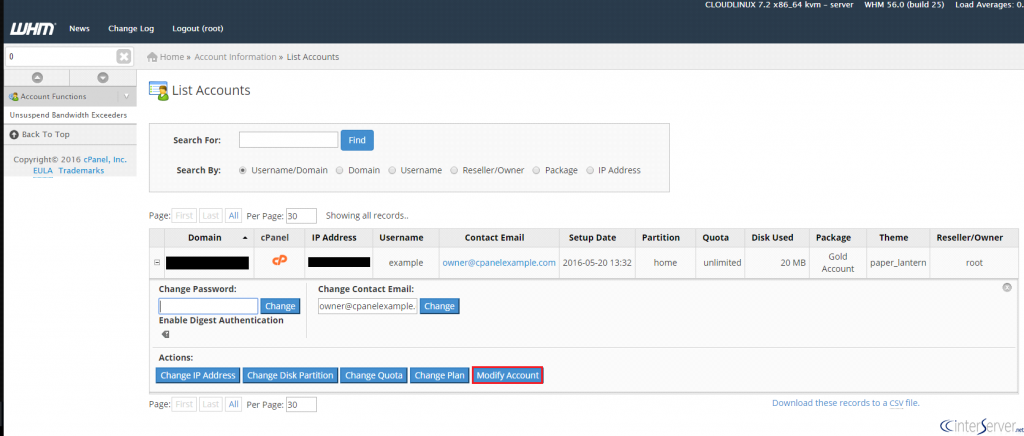The height and width of the screenshot is (436, 1024).
Task: Click the Home house icon in breadcrumb
Action: (x=152, y=57)
